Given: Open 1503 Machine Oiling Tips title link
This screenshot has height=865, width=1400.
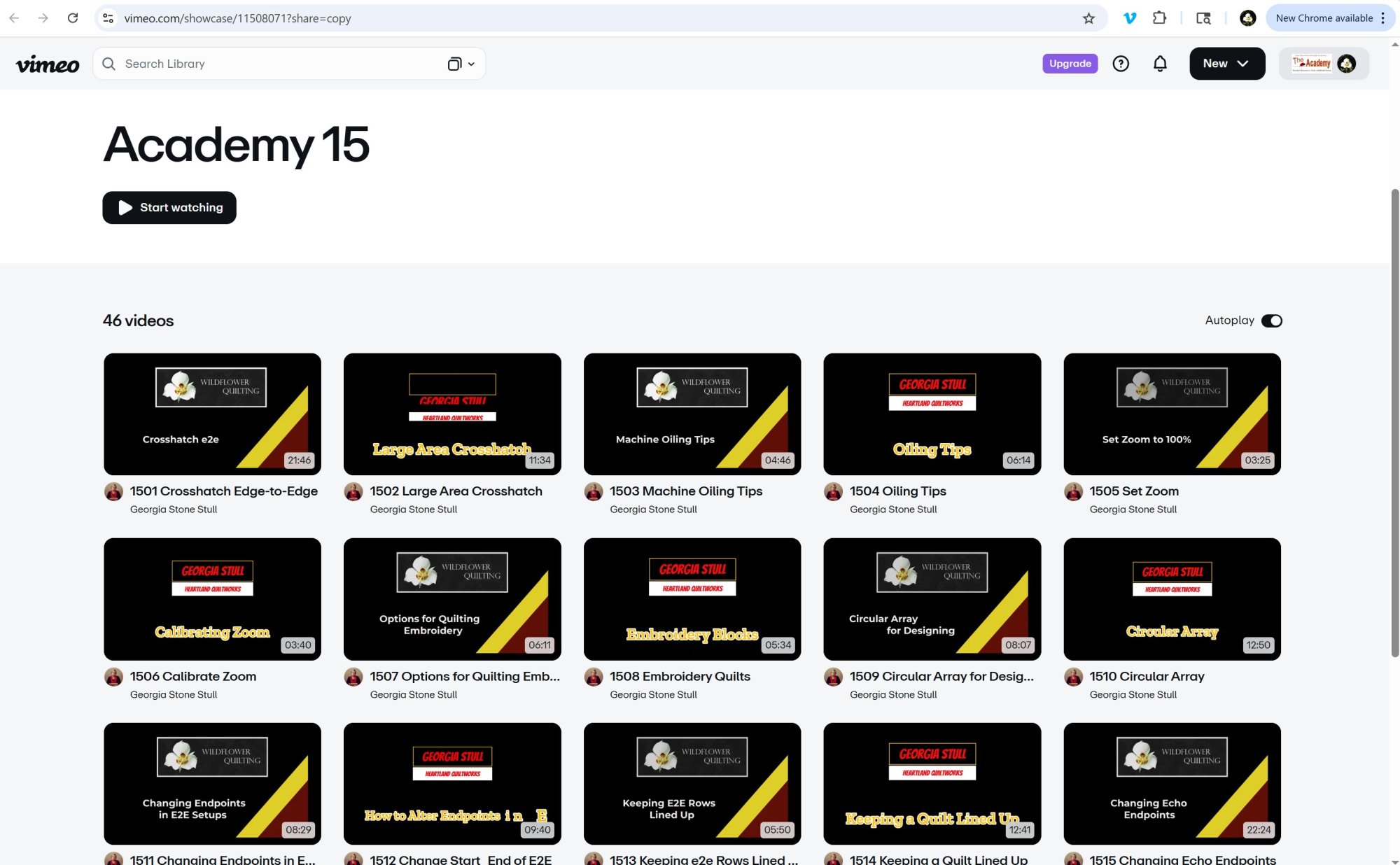Looking at the screenshot, I should click(x=686, y=491).
